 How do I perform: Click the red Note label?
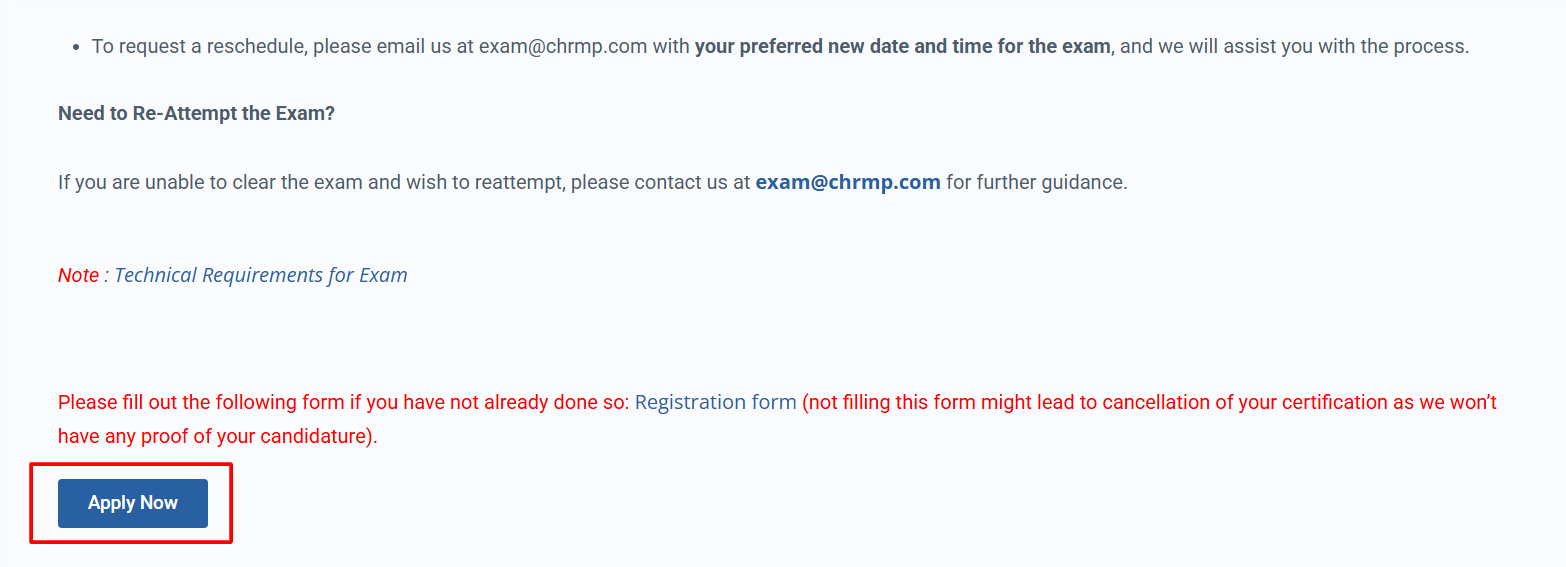(78, 275)
